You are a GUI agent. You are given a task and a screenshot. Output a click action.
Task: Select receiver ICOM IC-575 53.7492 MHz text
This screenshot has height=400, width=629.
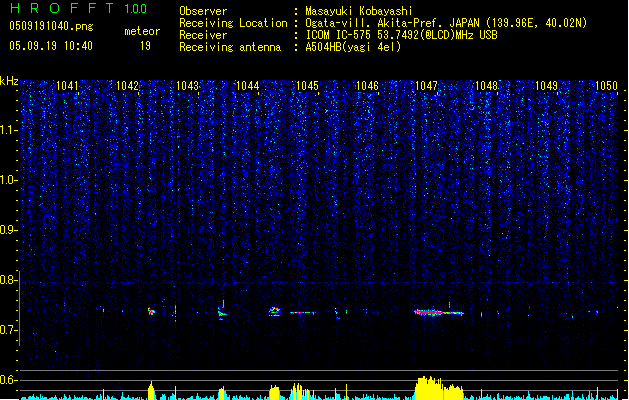401,35
